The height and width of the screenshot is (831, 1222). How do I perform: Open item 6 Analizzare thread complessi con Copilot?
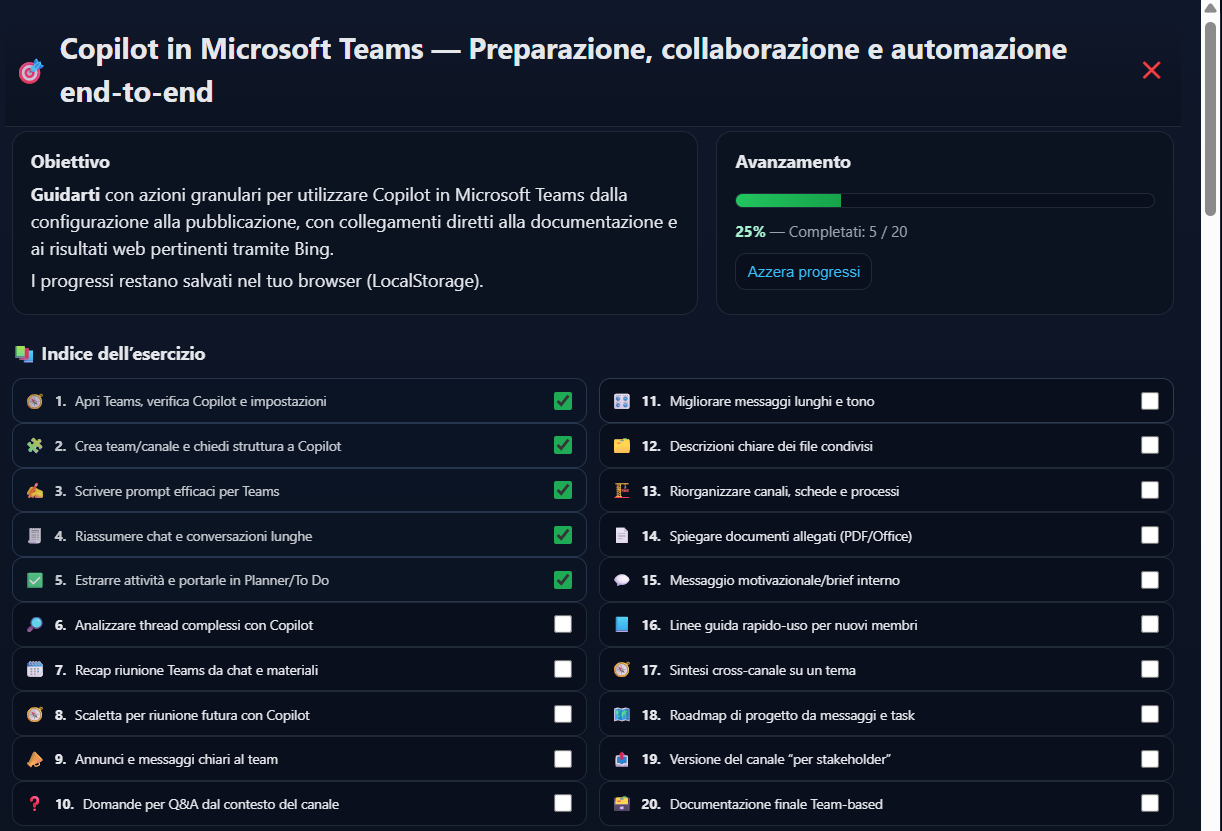click(x=299, y=625)
